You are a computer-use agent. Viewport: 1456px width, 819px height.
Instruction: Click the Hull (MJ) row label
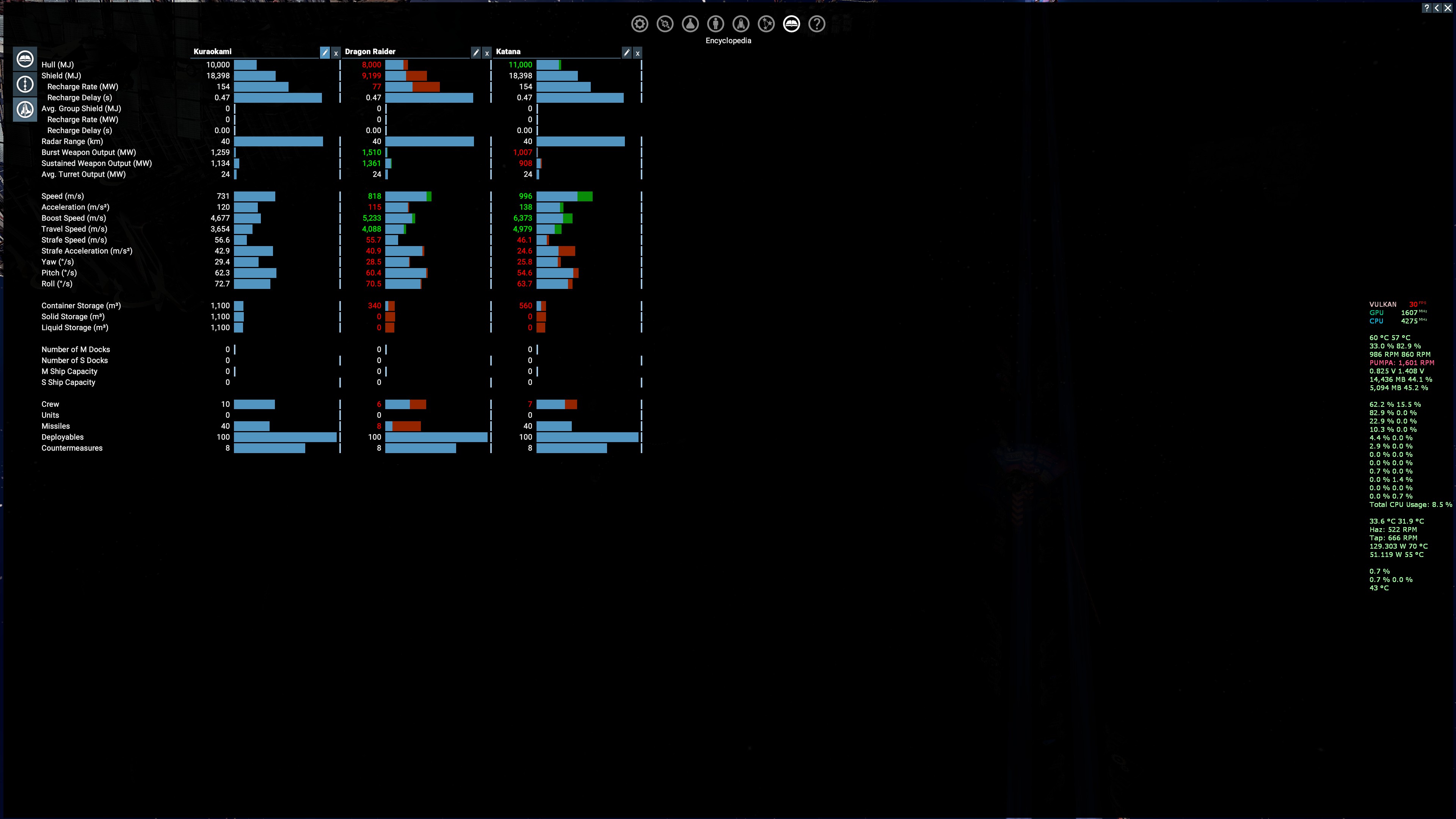(x=58, y=65)
